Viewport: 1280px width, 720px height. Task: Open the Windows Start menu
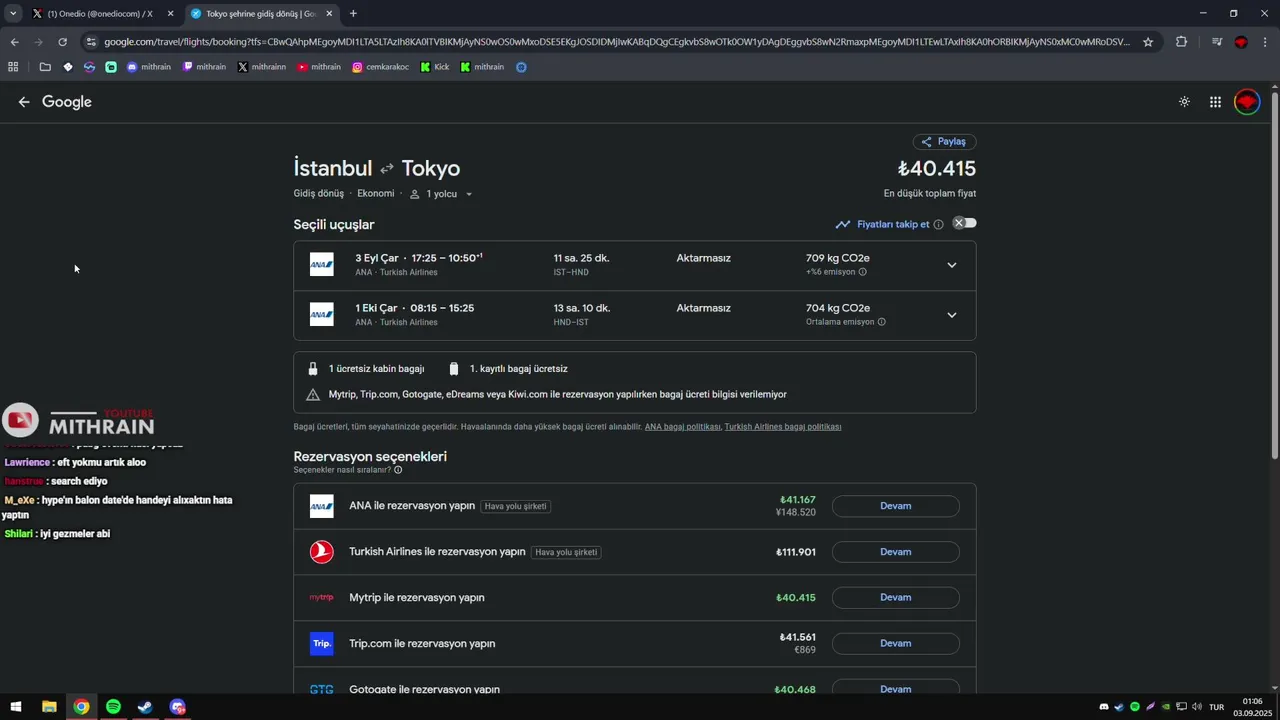(x=16, y=707)
